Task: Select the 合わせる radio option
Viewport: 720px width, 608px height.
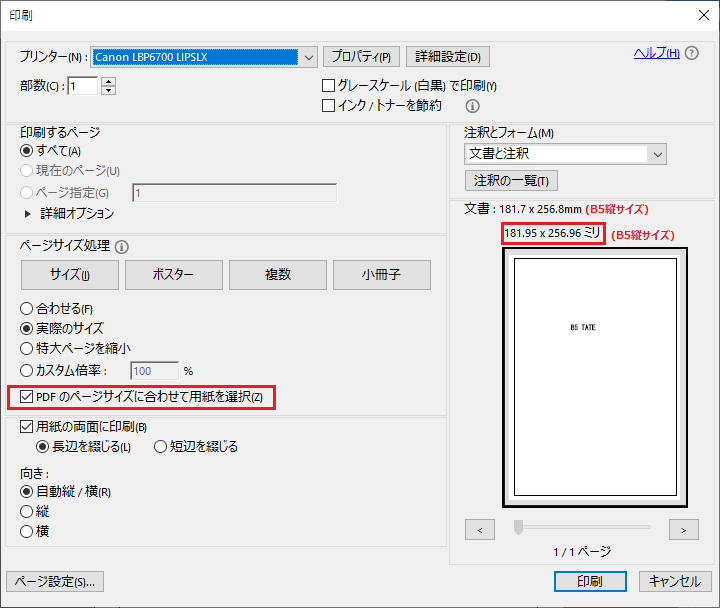Action: (27, 309)
